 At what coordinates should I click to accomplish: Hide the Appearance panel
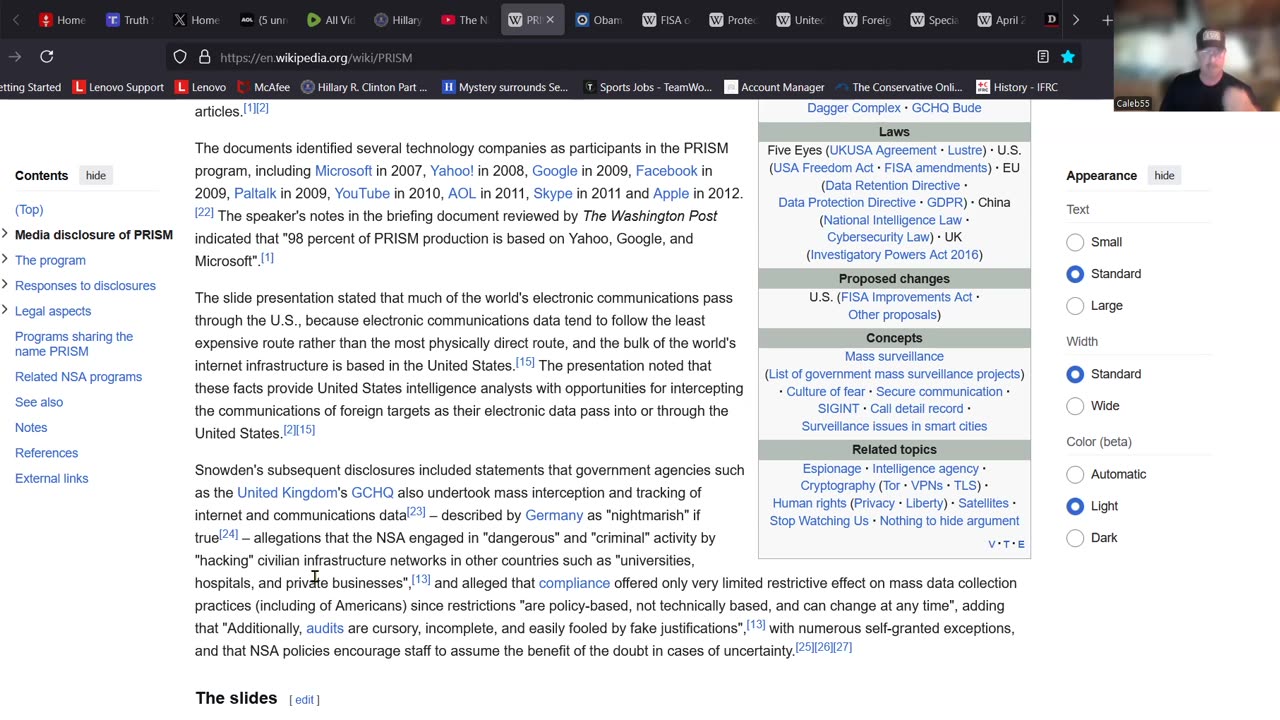click(1164, 175)
